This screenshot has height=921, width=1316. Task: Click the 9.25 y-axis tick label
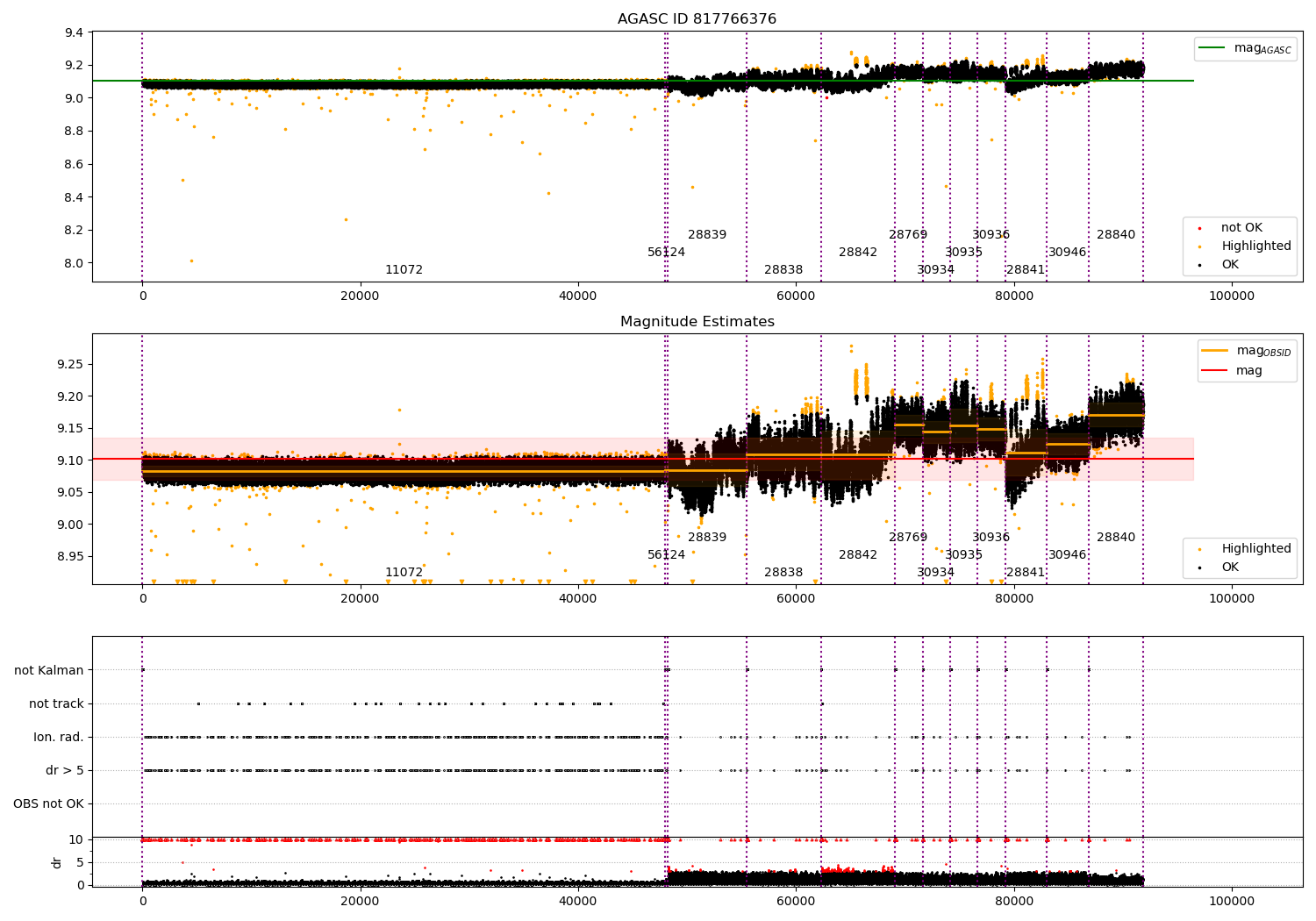71,365
